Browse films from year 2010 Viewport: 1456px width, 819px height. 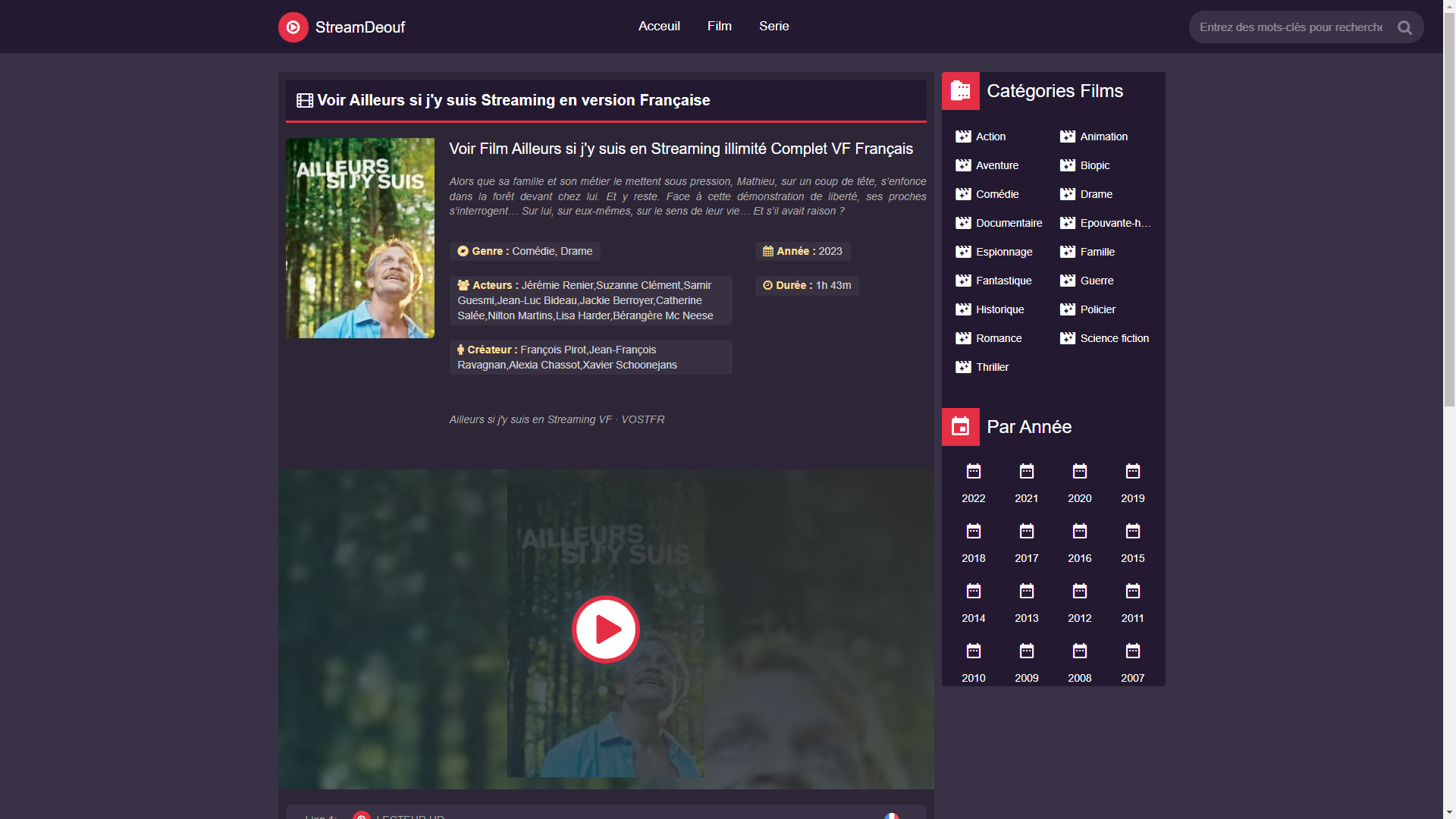[974, 678]
